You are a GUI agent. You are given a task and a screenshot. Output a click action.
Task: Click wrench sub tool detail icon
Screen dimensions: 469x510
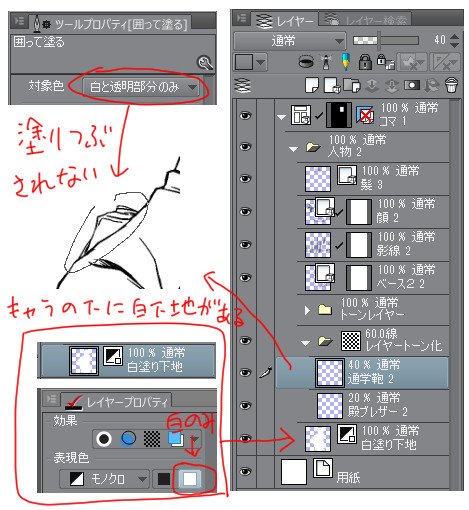pyautogui.click(x=205, y=63)
